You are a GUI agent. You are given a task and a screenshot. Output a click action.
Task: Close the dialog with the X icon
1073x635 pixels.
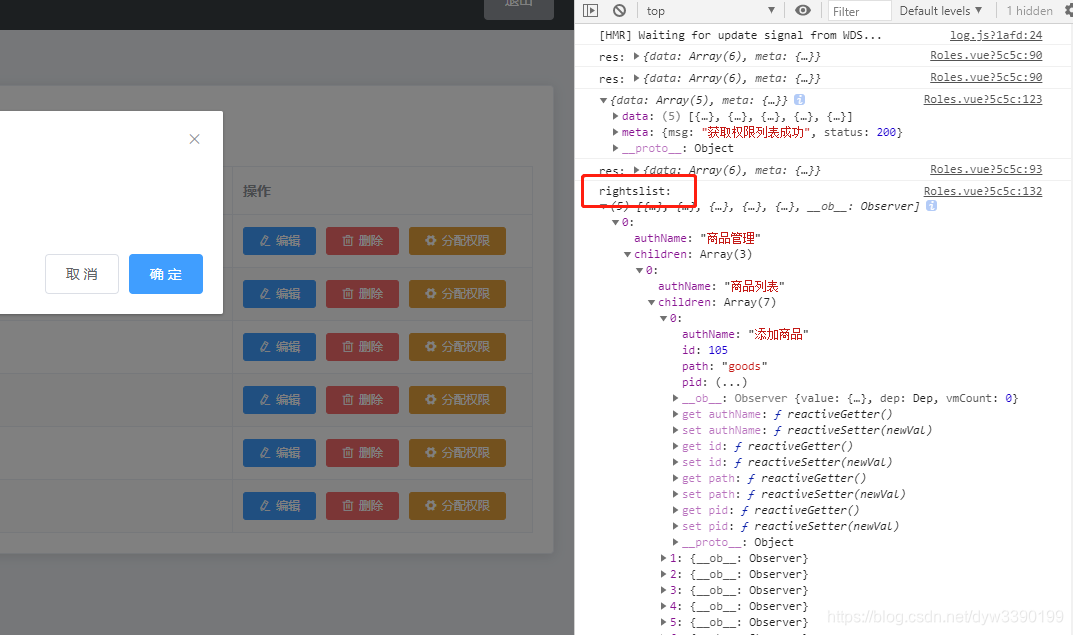coord(194,139)
